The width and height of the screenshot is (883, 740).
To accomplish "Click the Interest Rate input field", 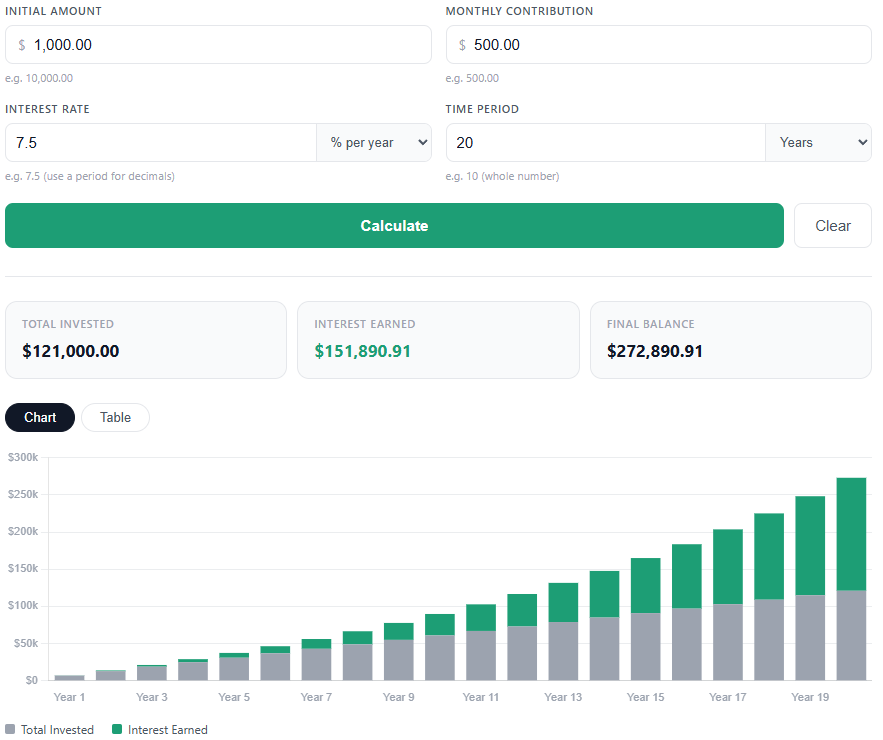I will click(161, 142).
